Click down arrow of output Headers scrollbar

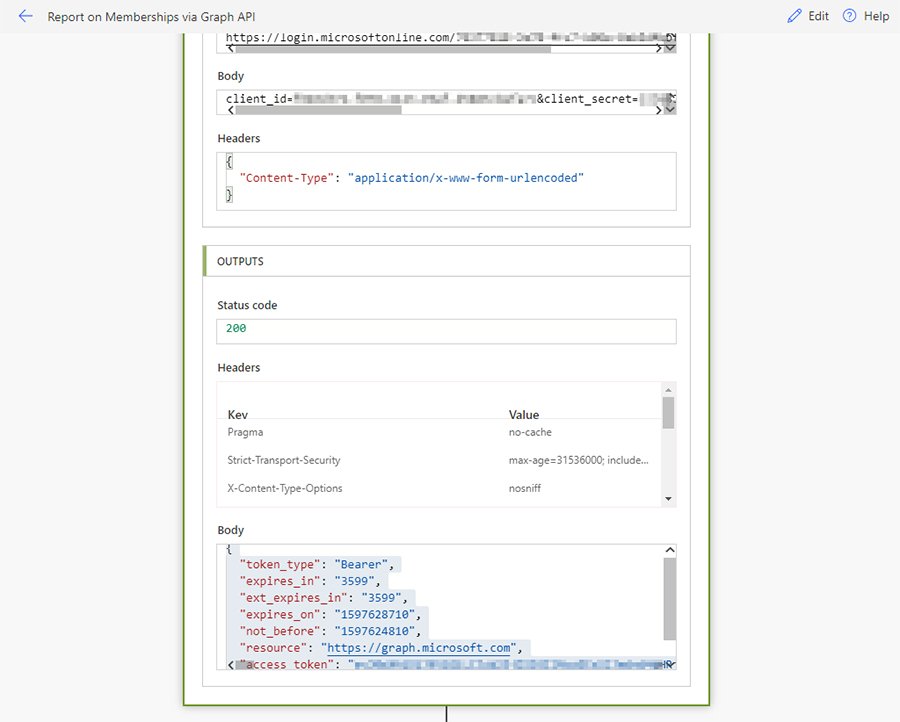tap(668, 499)
